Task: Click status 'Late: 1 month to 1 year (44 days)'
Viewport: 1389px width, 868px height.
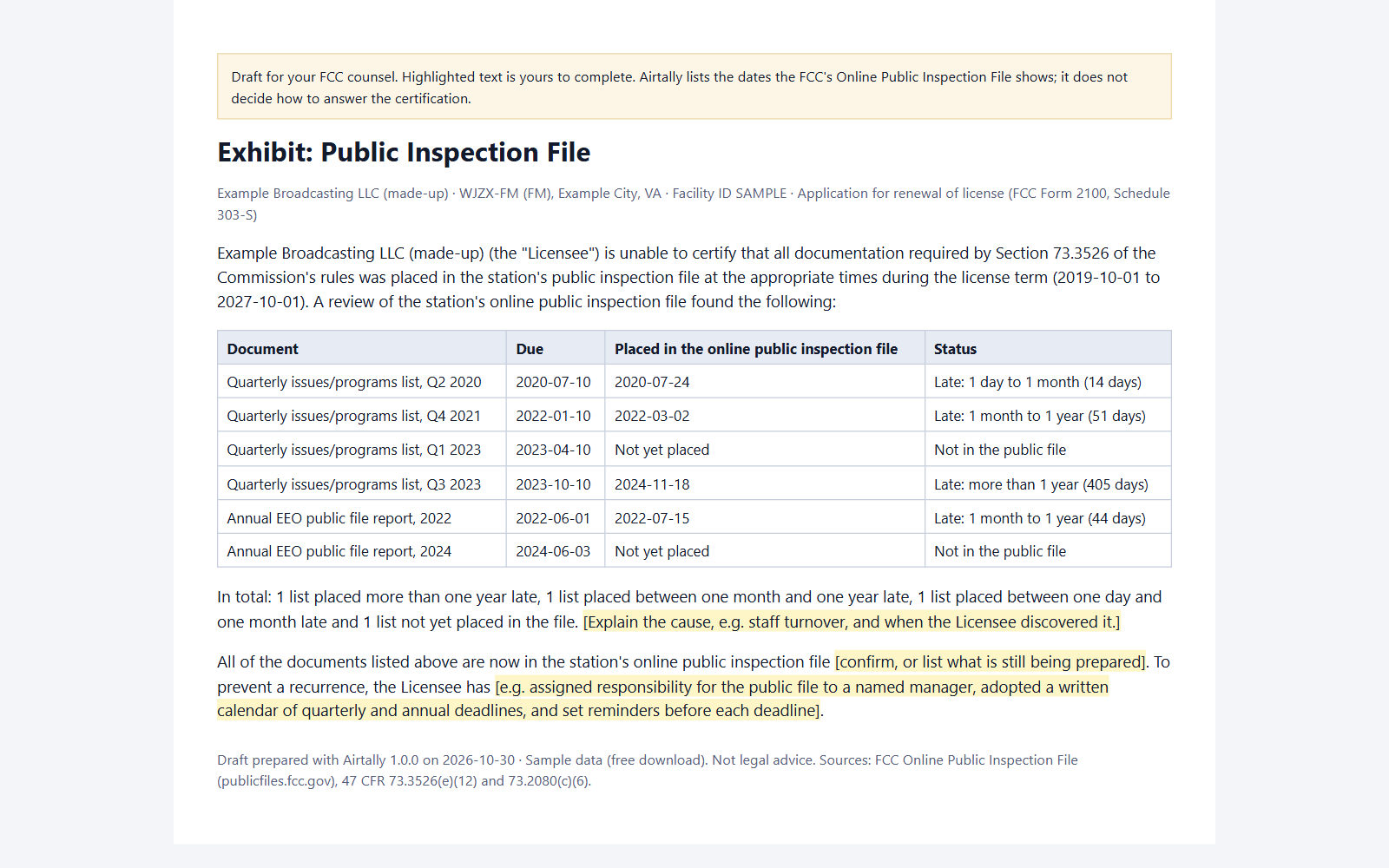Action: [1040, 518]
